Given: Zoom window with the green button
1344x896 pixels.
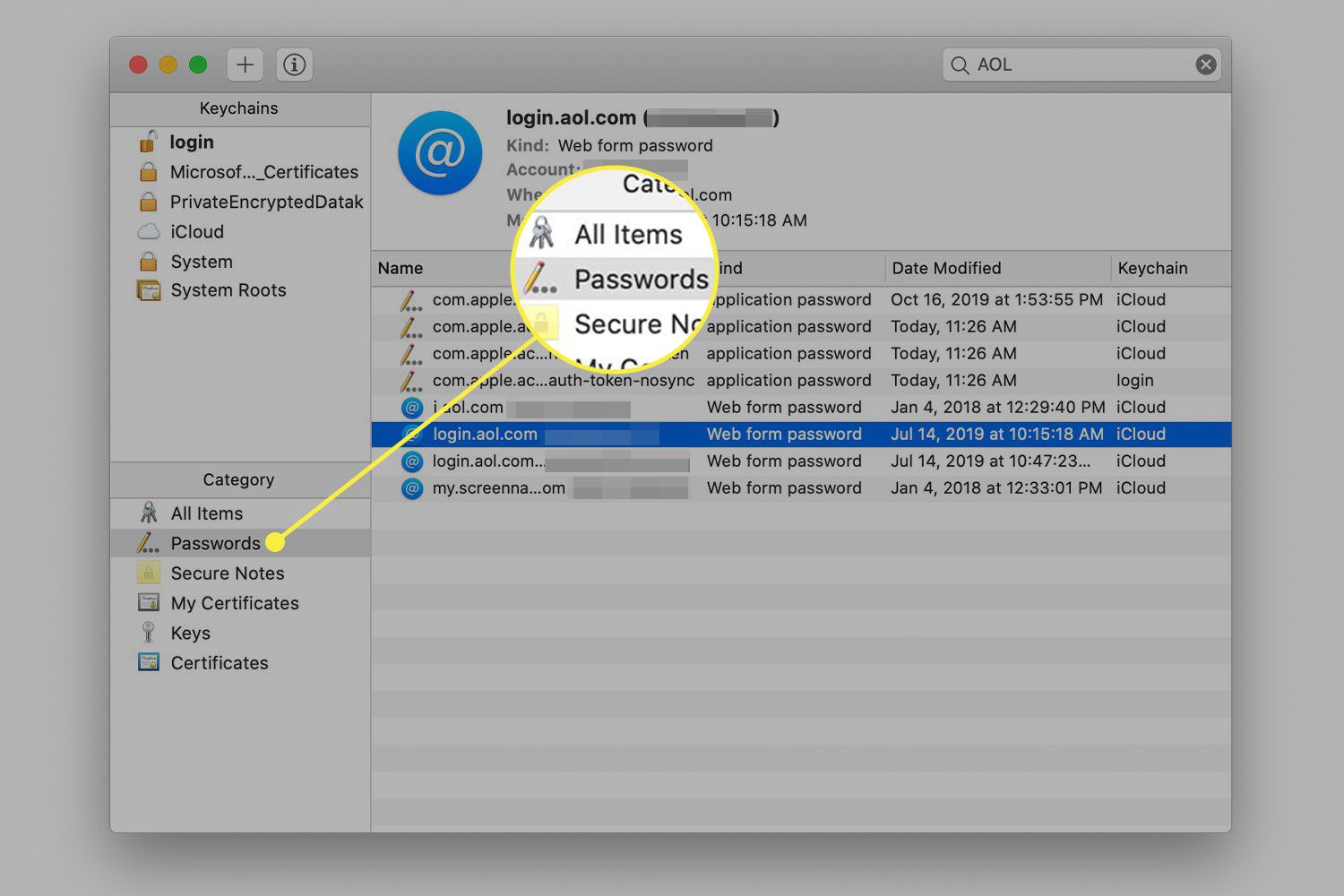Looking at the screenshot, I should (198, 65).
